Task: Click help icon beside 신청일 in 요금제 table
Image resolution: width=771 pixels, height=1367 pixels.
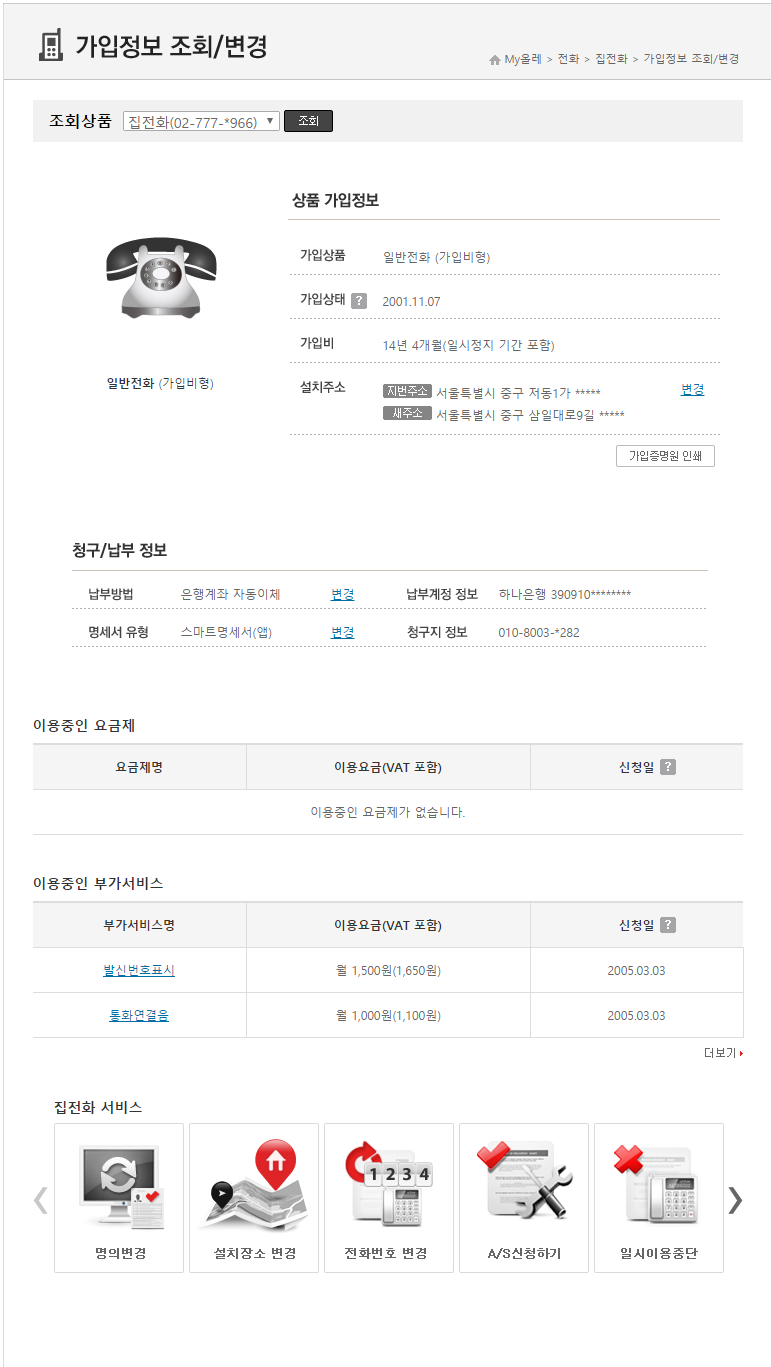Action: click(668, 767)
